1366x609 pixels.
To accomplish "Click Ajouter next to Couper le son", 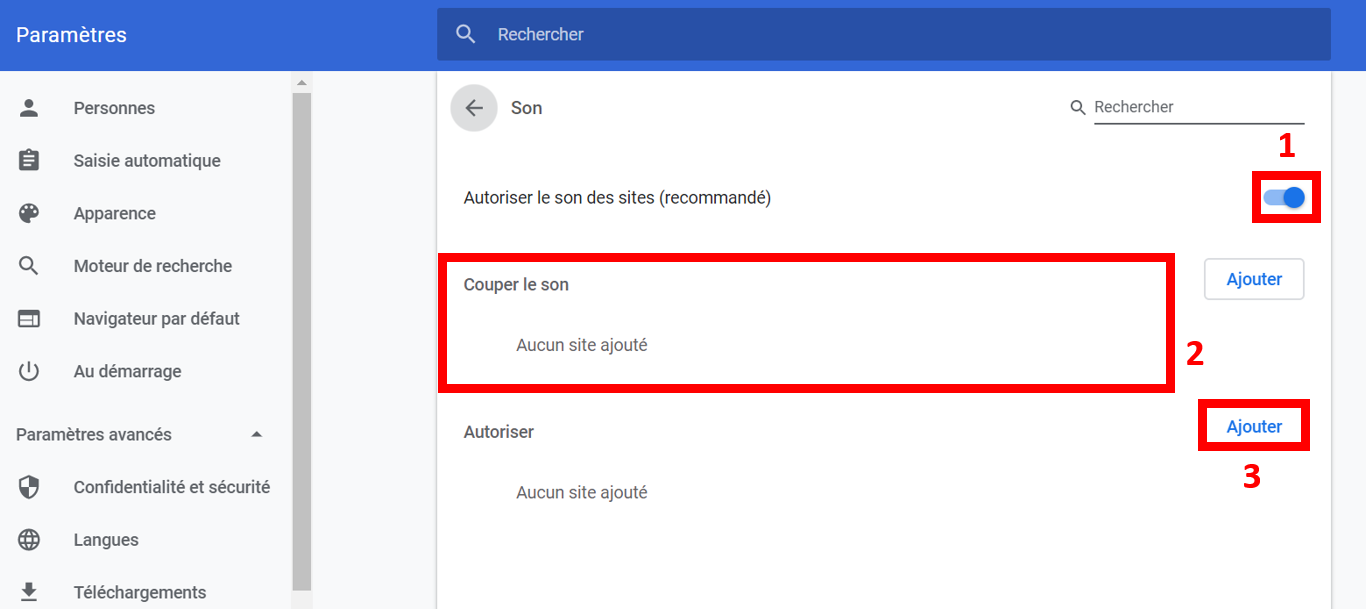I will coord(1254,280).
